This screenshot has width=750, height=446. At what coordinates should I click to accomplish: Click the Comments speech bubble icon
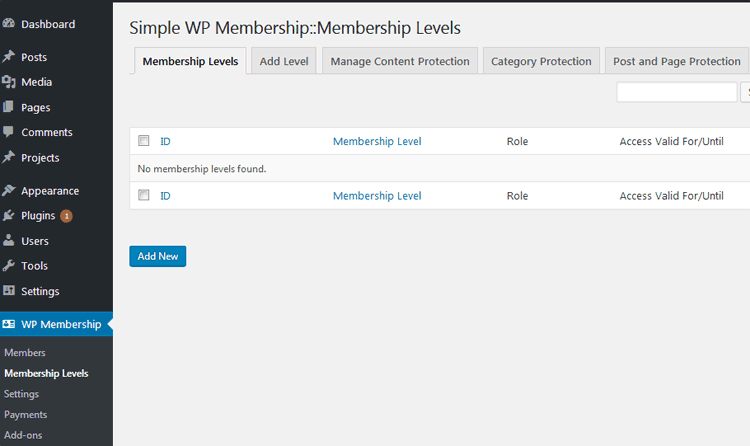[8, 132]
